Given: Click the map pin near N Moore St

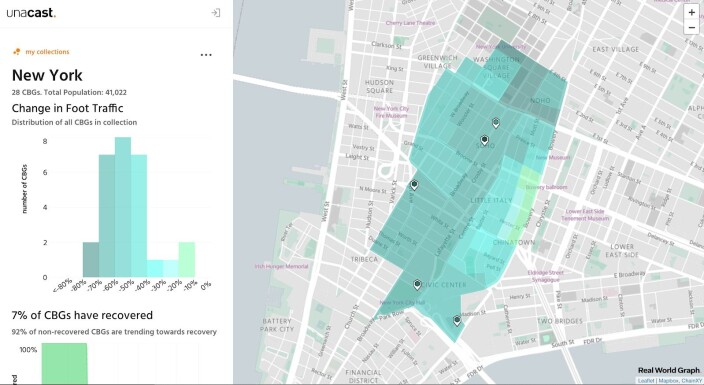Looking at the screenshot, I should 414,185.
